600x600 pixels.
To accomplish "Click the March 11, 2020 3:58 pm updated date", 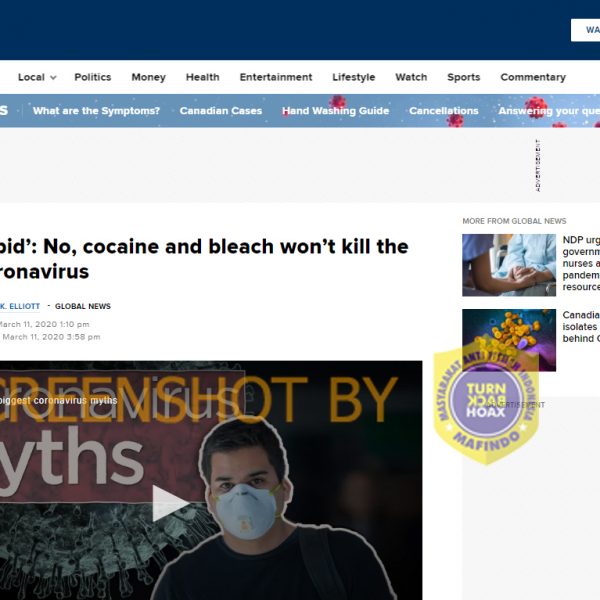I will 50,337.
